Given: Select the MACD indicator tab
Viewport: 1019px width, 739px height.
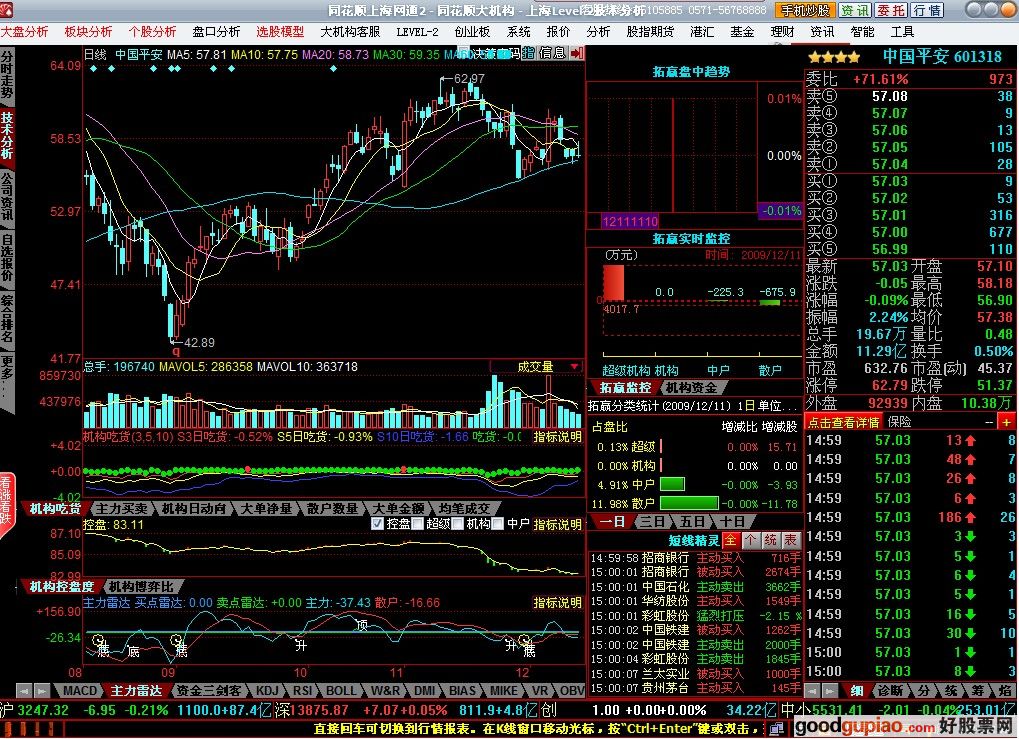Looking at the screenshot, I should pyautogui.click(x=80, y=690).
